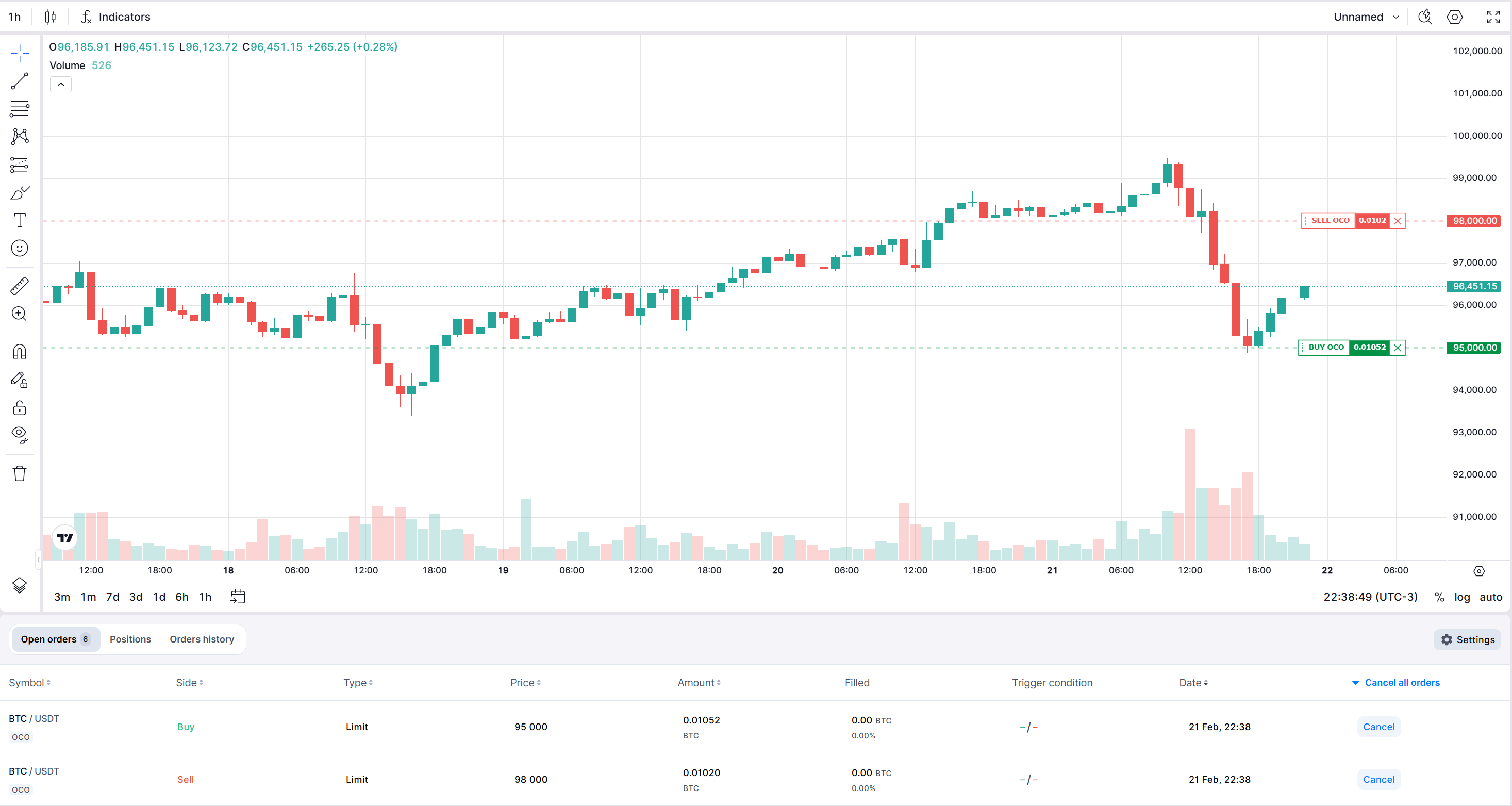Activate the zoom in tool
Viewport: 1512px width, 806px height.
tap(20, 314)
